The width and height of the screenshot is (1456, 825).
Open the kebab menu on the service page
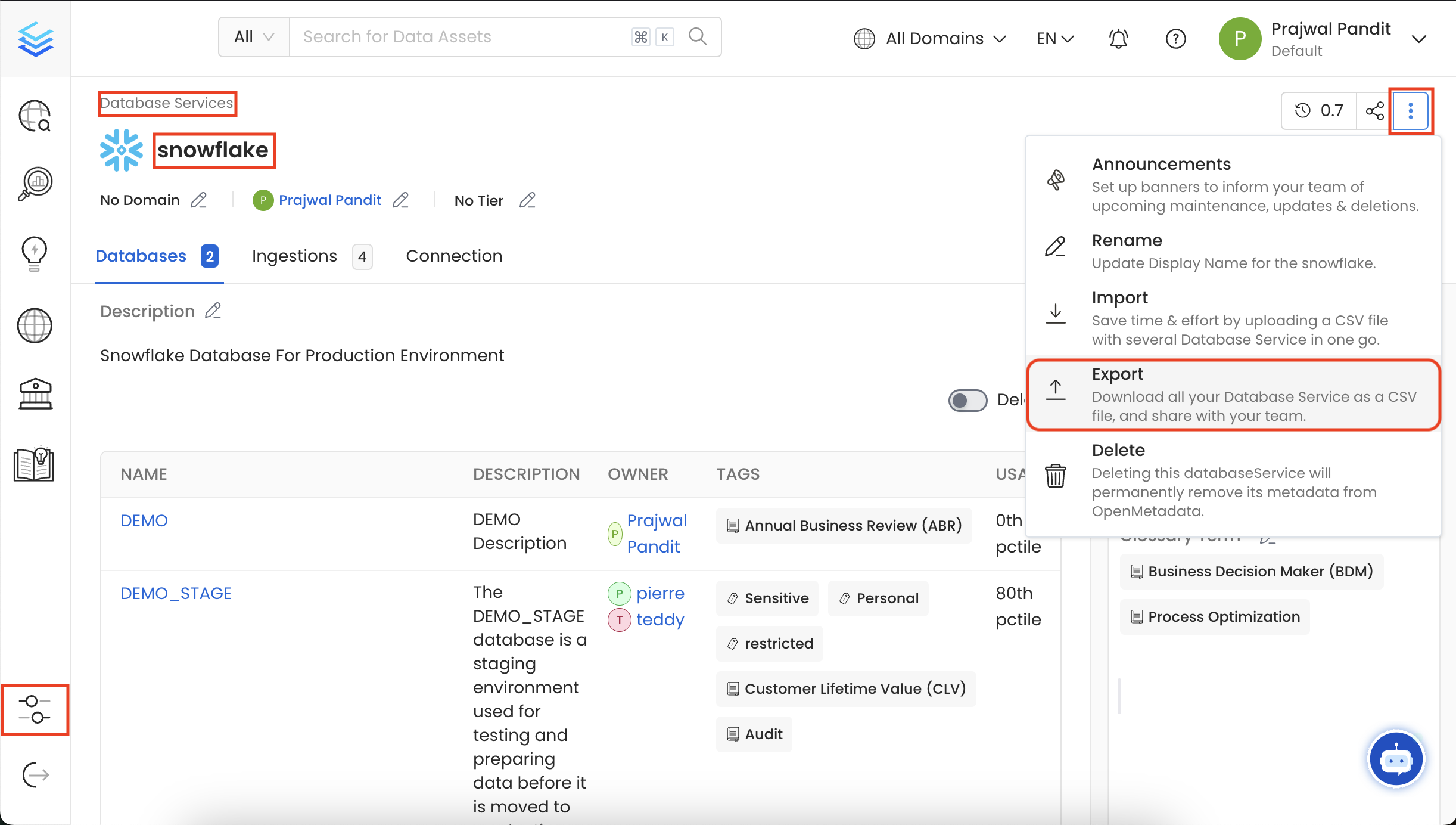pos(1410,110)
